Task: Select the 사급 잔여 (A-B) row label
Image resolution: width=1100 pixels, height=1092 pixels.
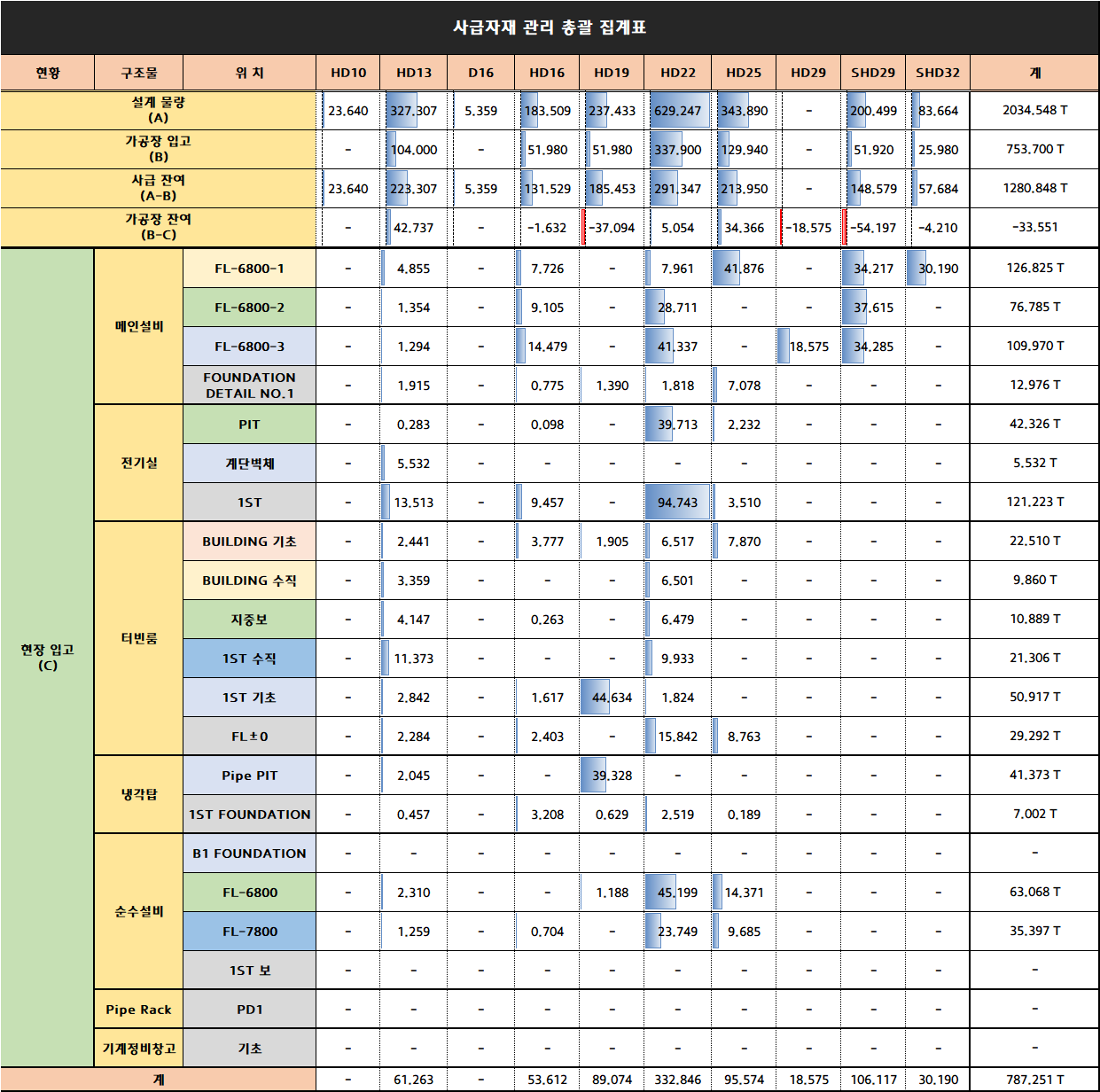Action: pyautogui.click(x=159, y=188)
